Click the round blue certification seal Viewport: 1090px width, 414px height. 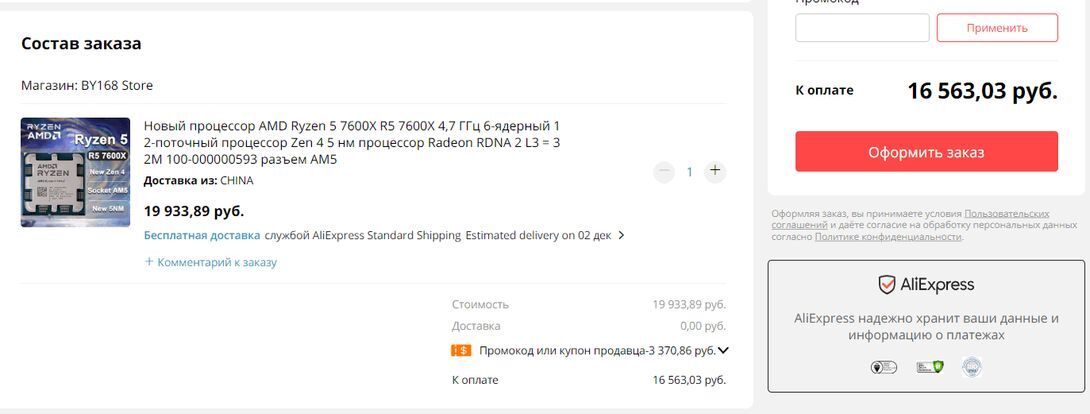[x=971, y=368]
